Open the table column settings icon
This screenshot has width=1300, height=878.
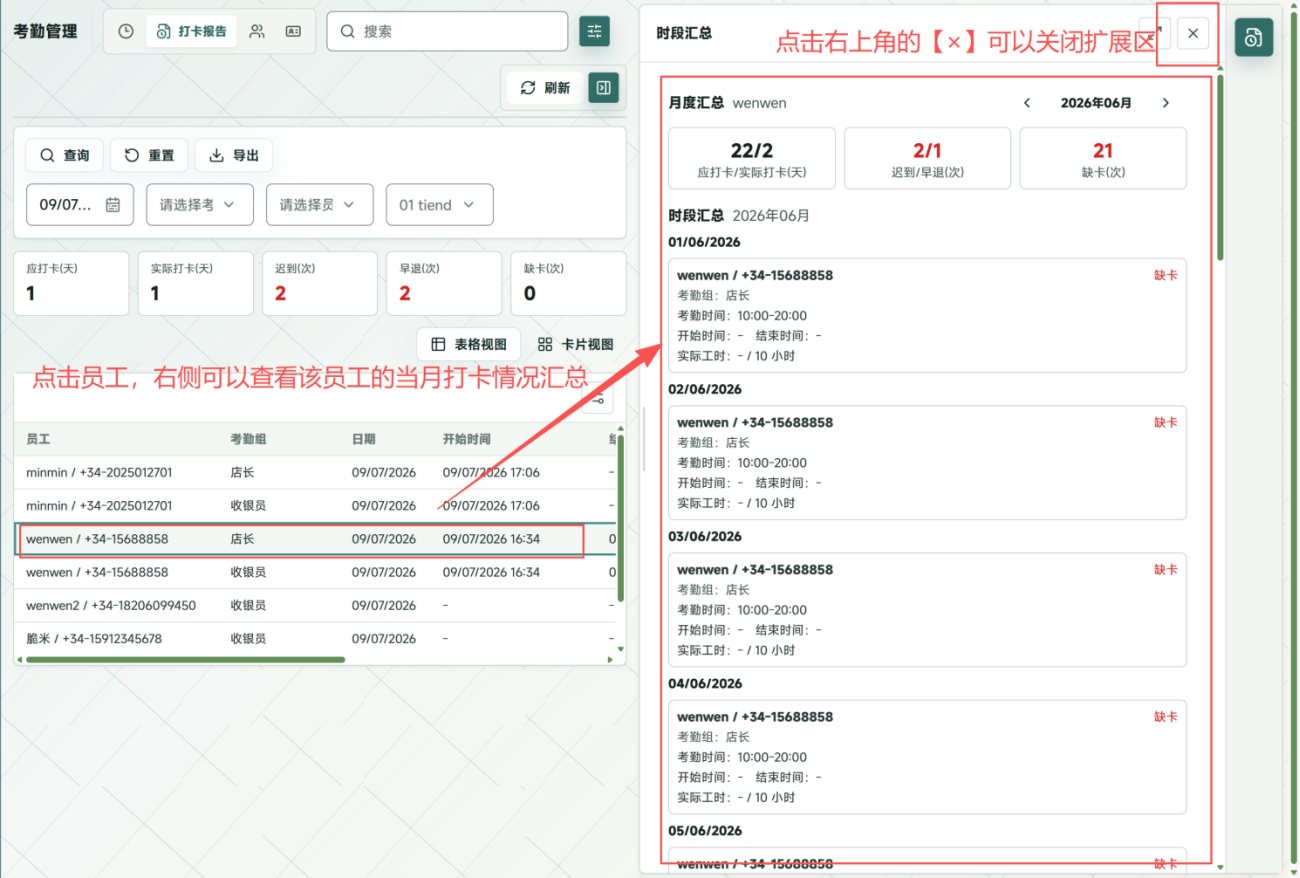598,400
